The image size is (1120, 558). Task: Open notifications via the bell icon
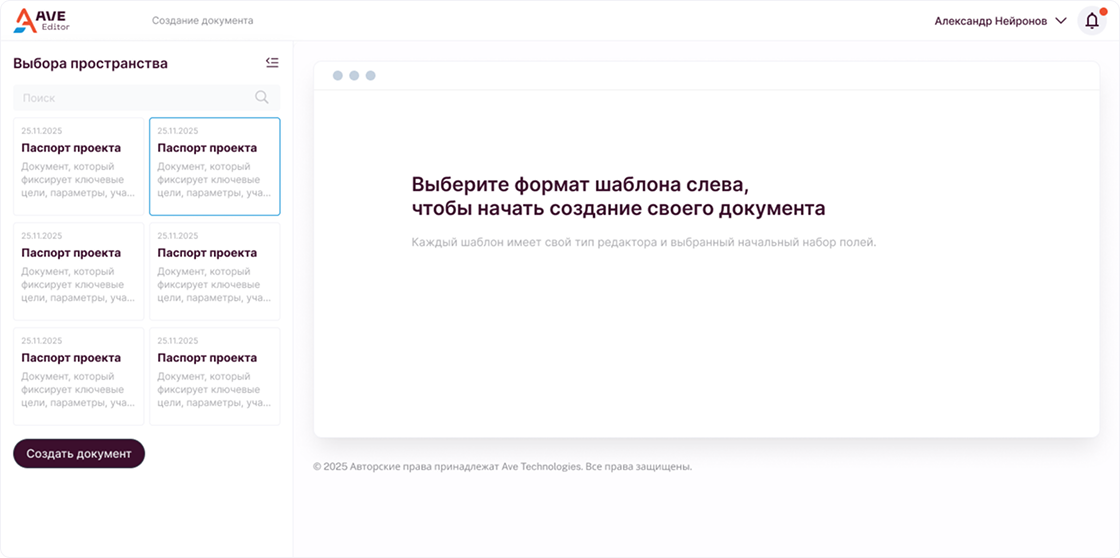1091,21
